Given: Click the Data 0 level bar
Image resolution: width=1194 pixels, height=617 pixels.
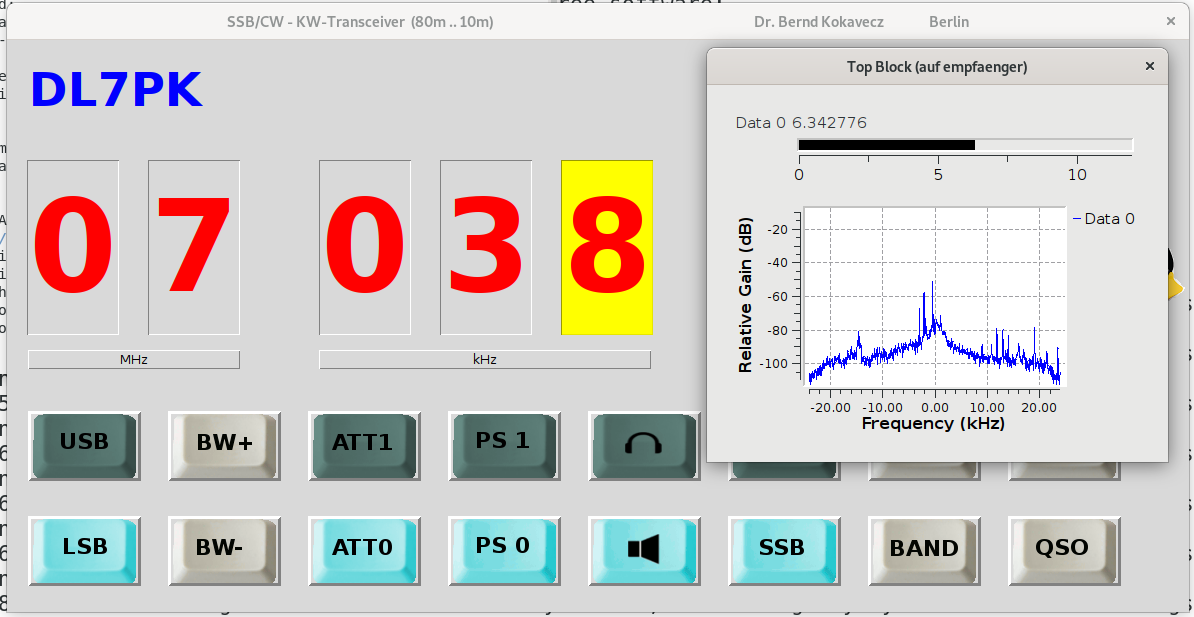Looking at the screenshot, I should click(964, 145).
